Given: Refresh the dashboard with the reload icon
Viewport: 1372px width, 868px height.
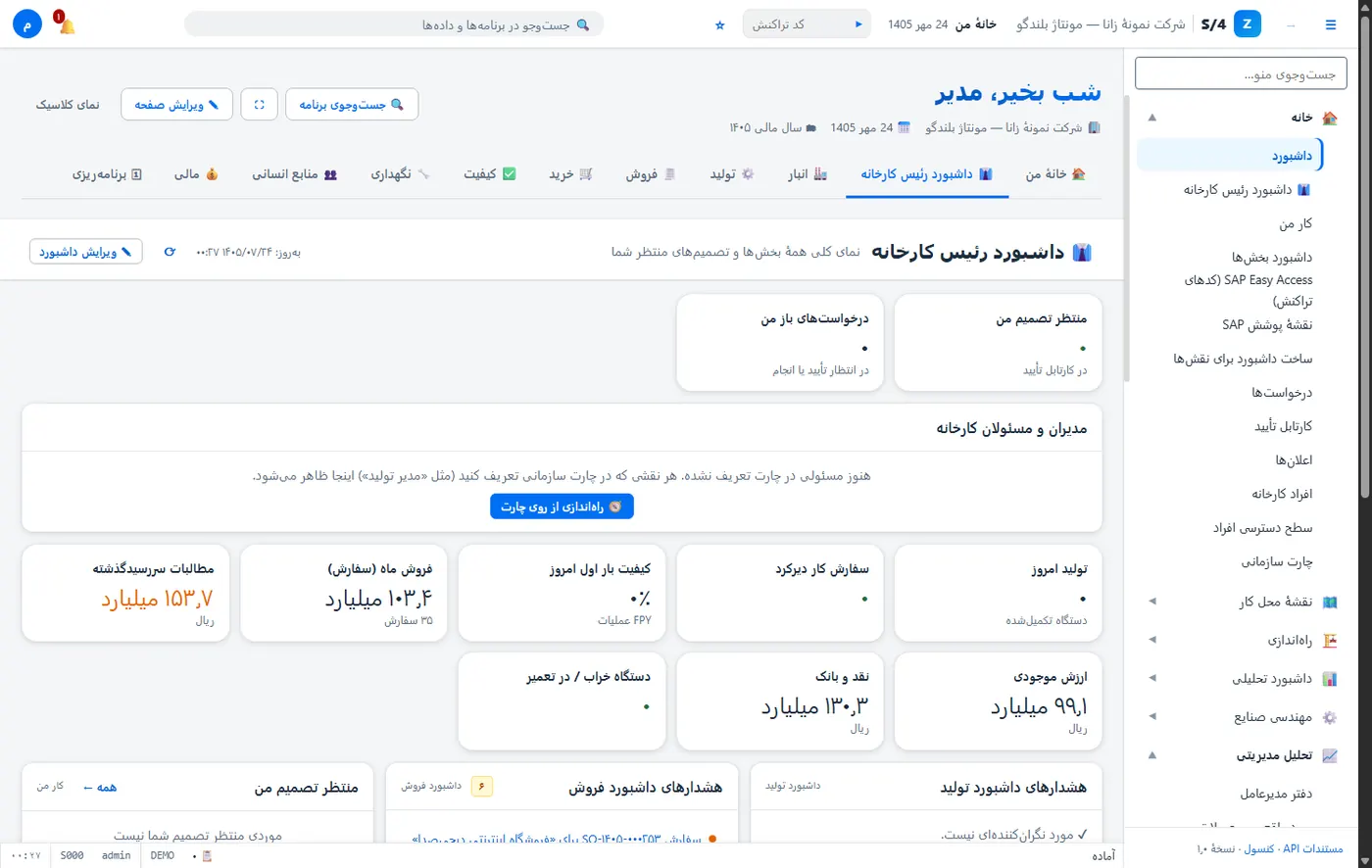Looking at the screenshot, I should click(170, 252).
